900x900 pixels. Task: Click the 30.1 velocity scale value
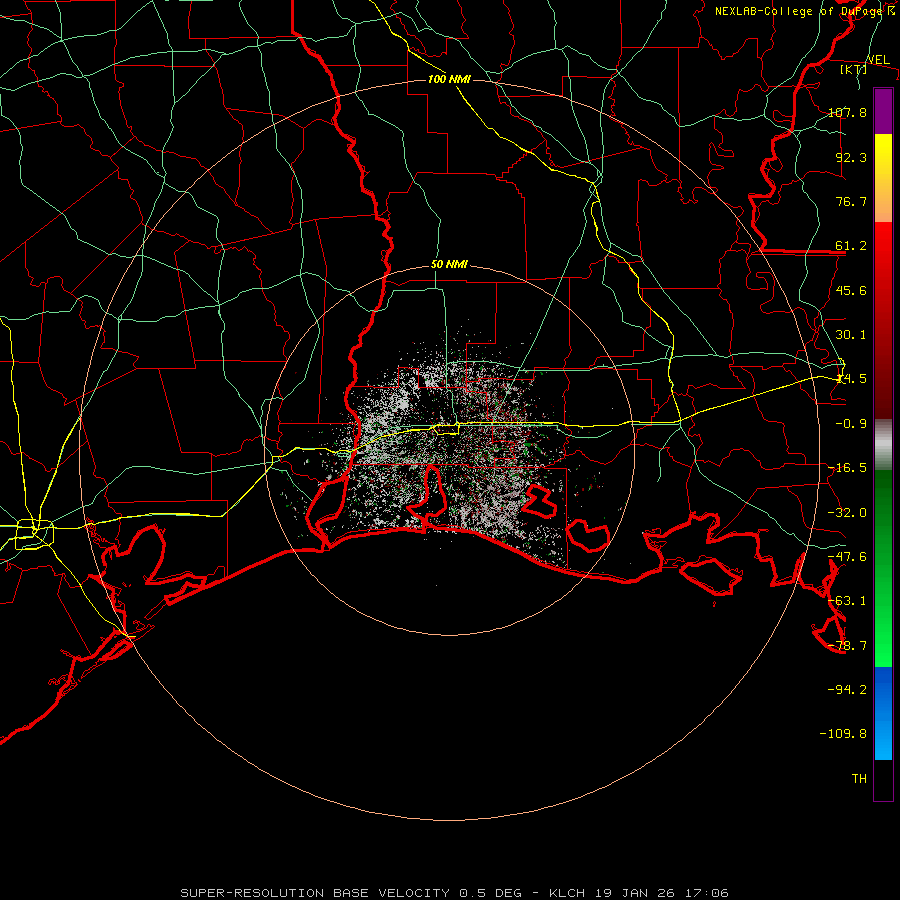pyautogui.click(x=851, y=335)
